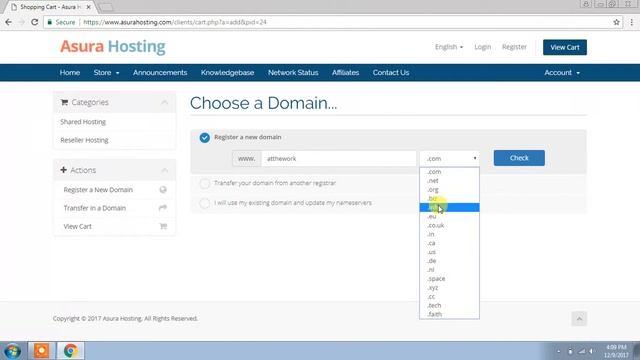Click the Categories shopping cart icon
The height and width of the screenshot is (360, 640).
point(64,102)
